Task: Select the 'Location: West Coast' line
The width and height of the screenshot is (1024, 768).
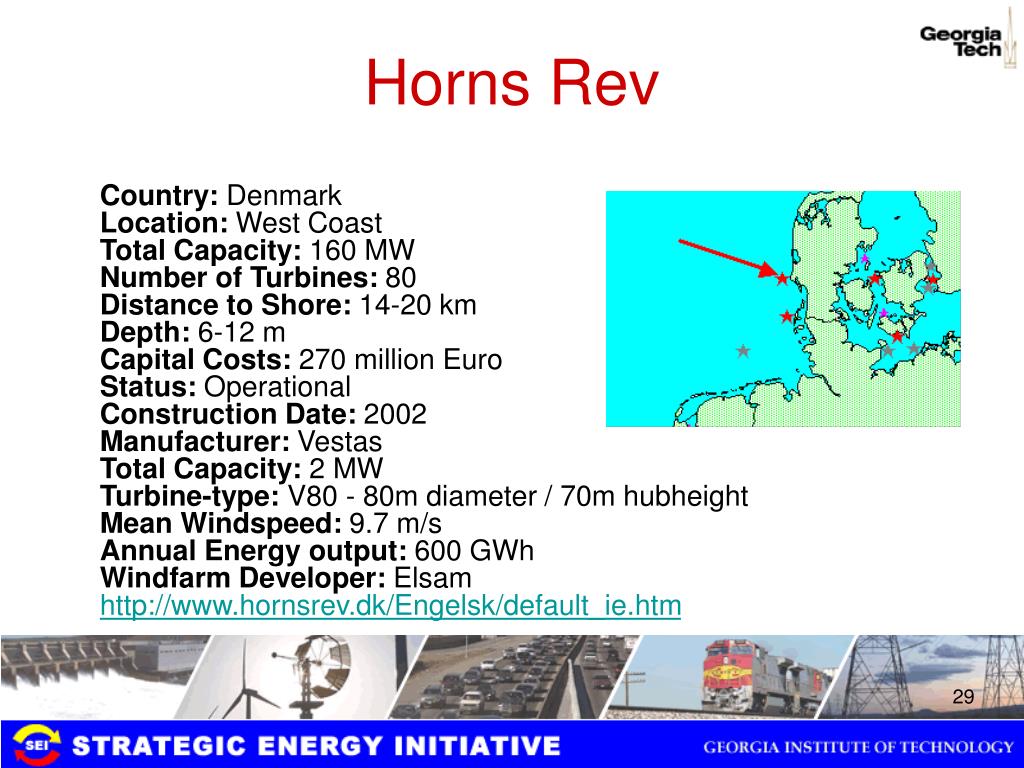Action: (241, 223)
